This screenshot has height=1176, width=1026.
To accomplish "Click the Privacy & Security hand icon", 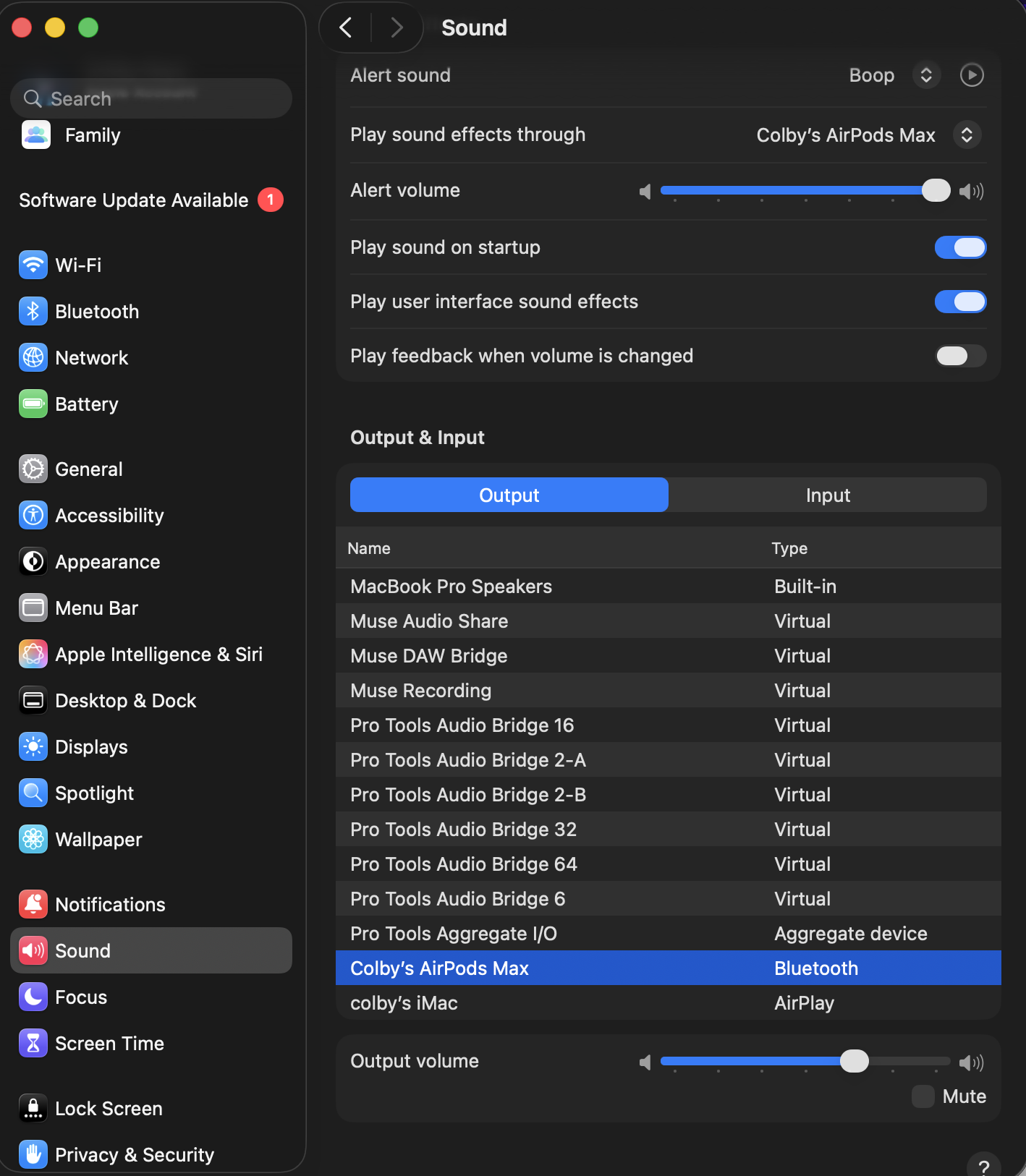I will click(x=33, y=1154).
